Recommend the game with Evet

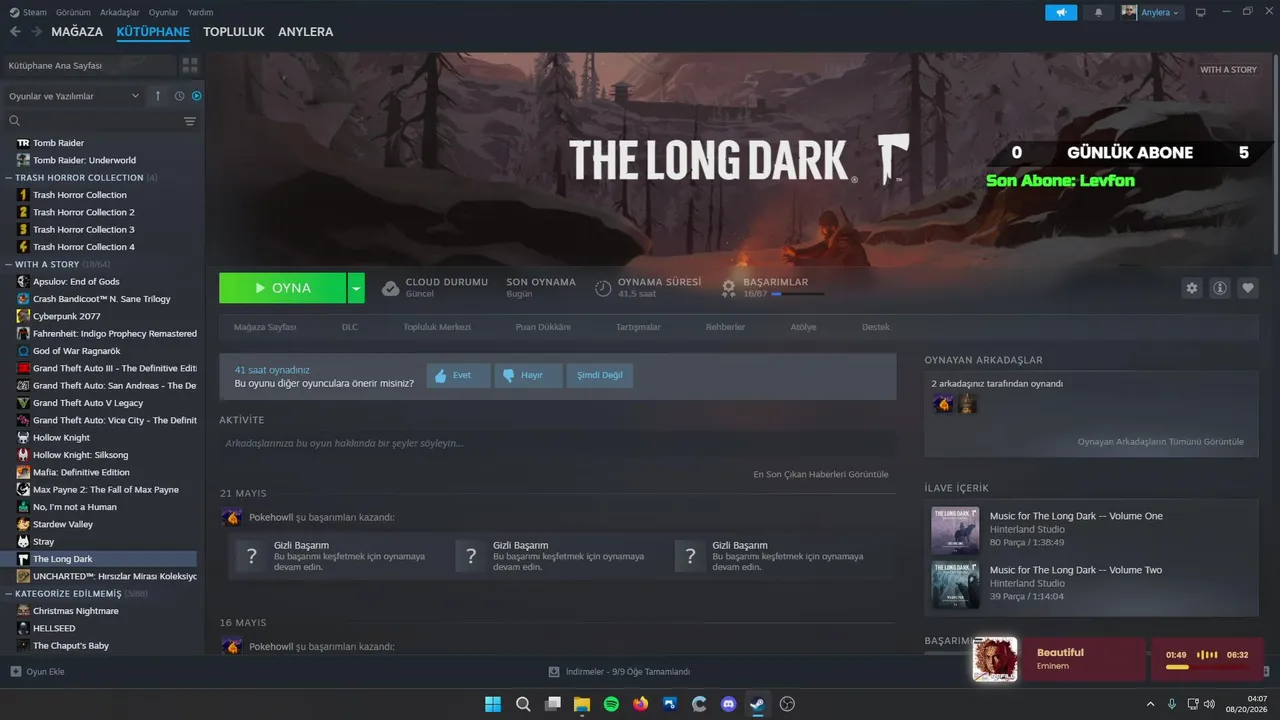(458, 375)
